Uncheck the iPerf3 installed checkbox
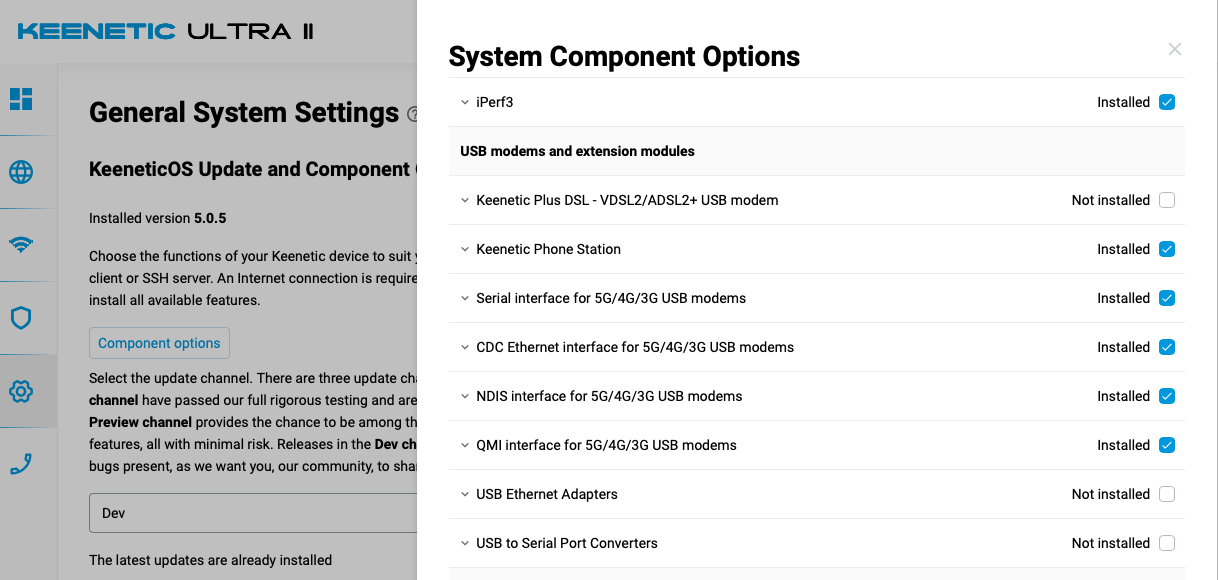Screen dimensions: 1218x580 coord(1167,102)
